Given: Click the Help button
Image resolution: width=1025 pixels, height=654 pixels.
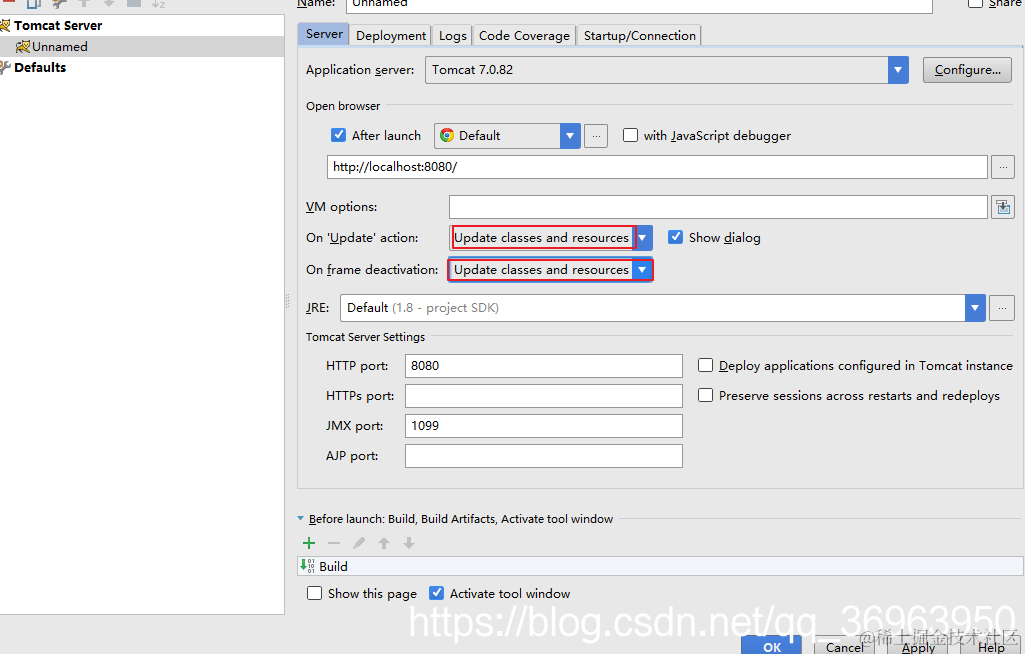Looking at the screenshot, I should point(991,646).
